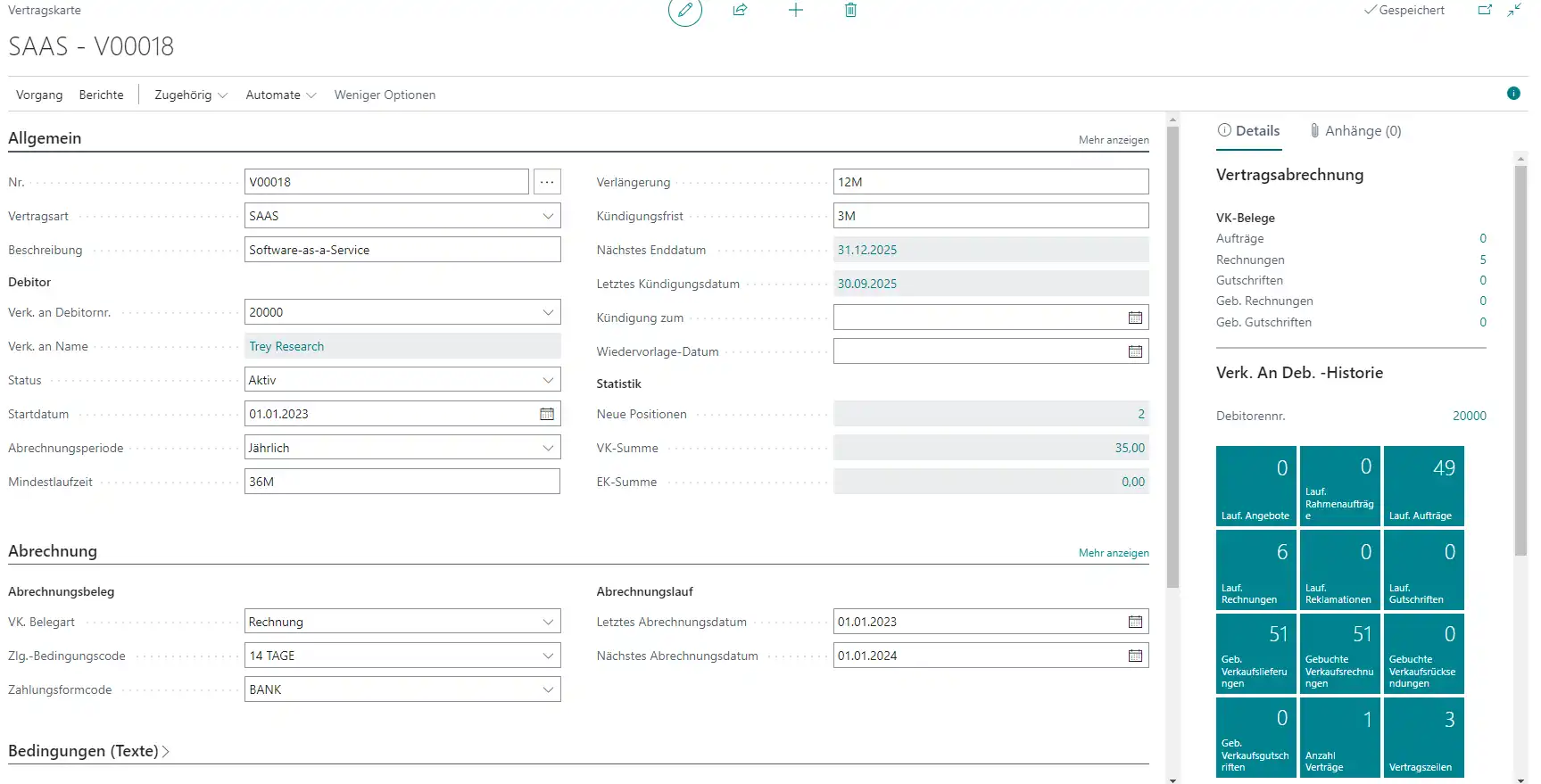This screenshot has height=784, width=1541.
Task: Open calendar for Kündigung zum field
Action: pos(1135,318)
